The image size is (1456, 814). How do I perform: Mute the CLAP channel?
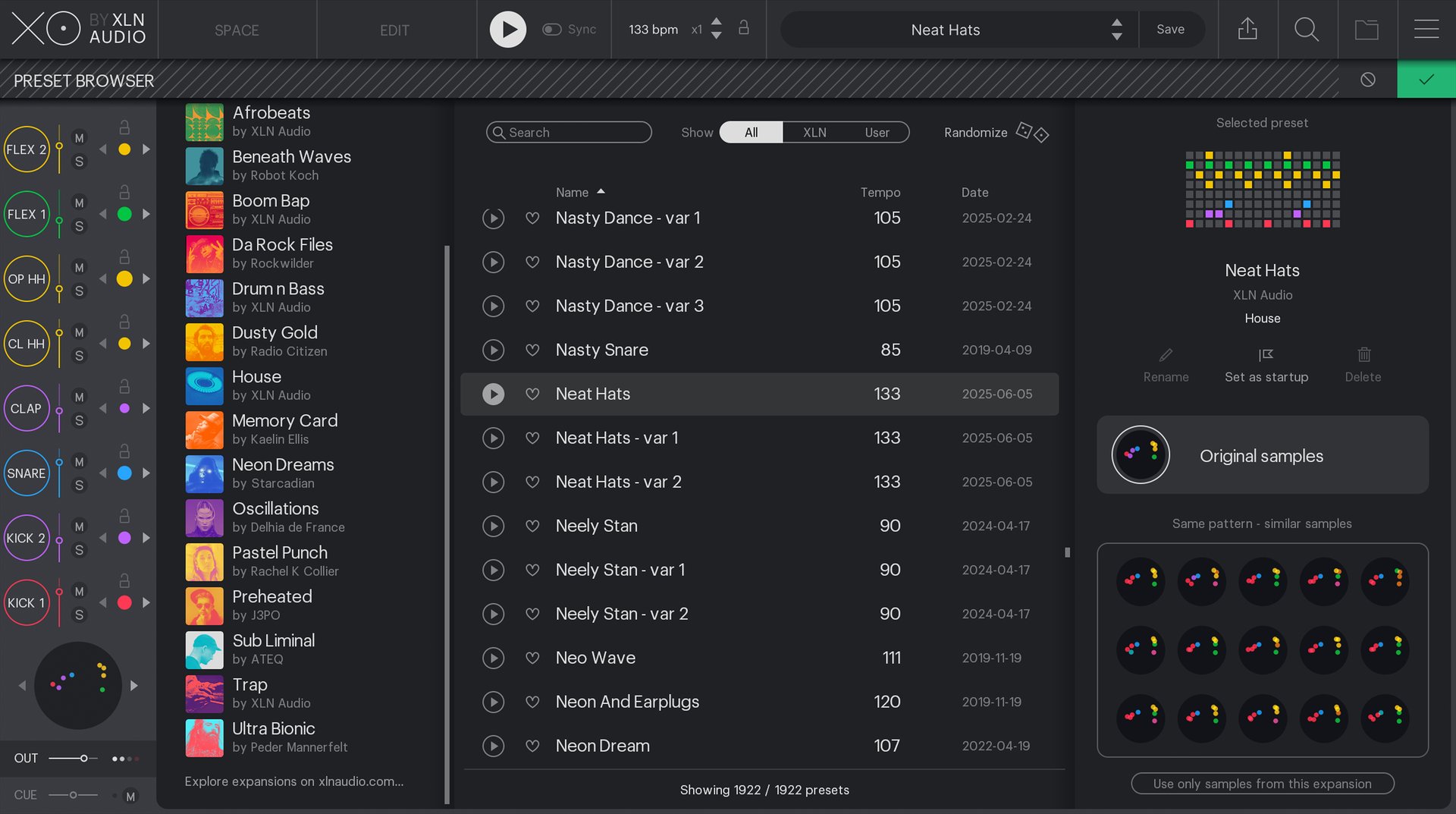click(79, 397)
